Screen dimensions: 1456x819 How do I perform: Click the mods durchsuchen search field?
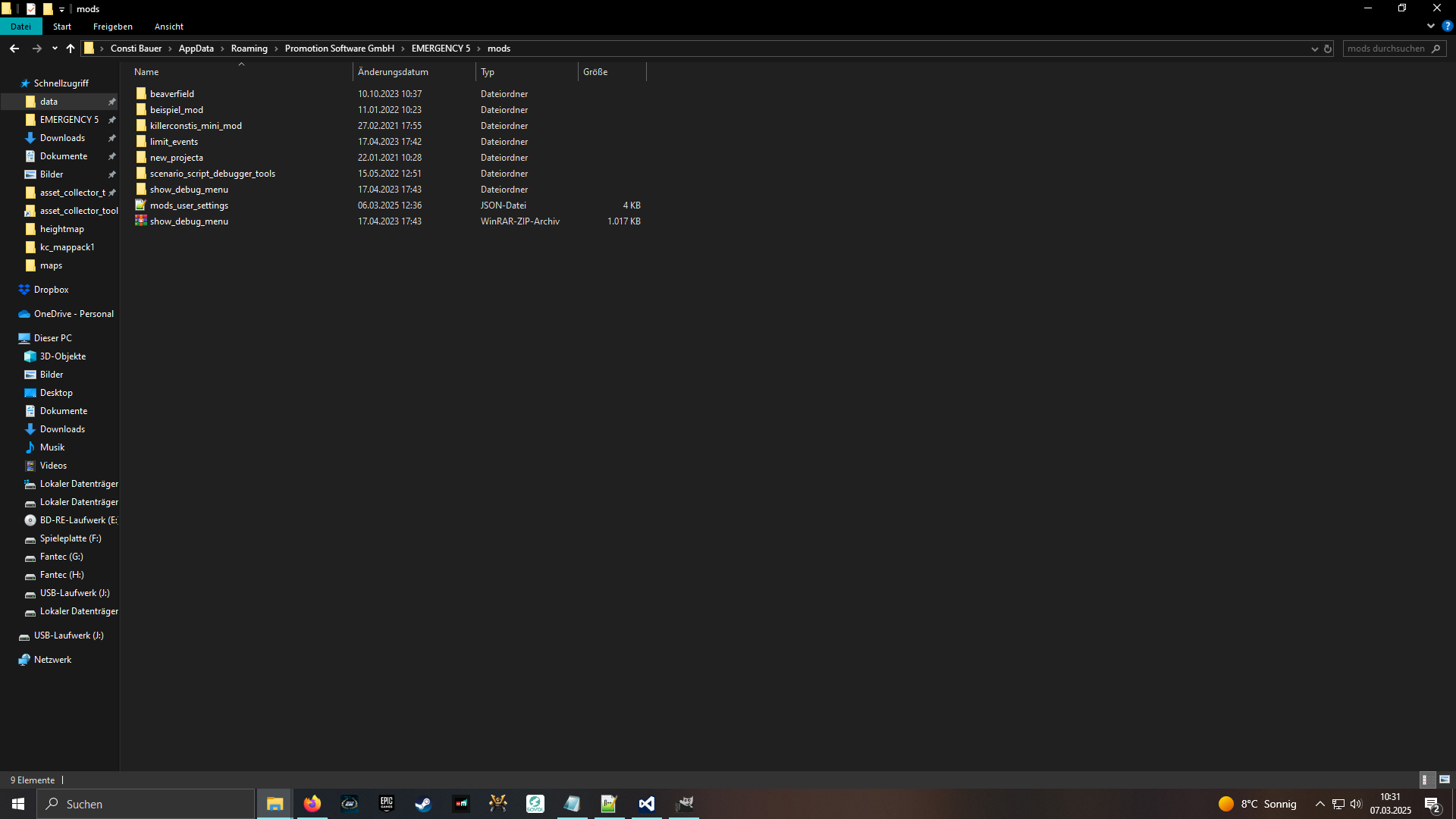click(x=1386, y=49)
